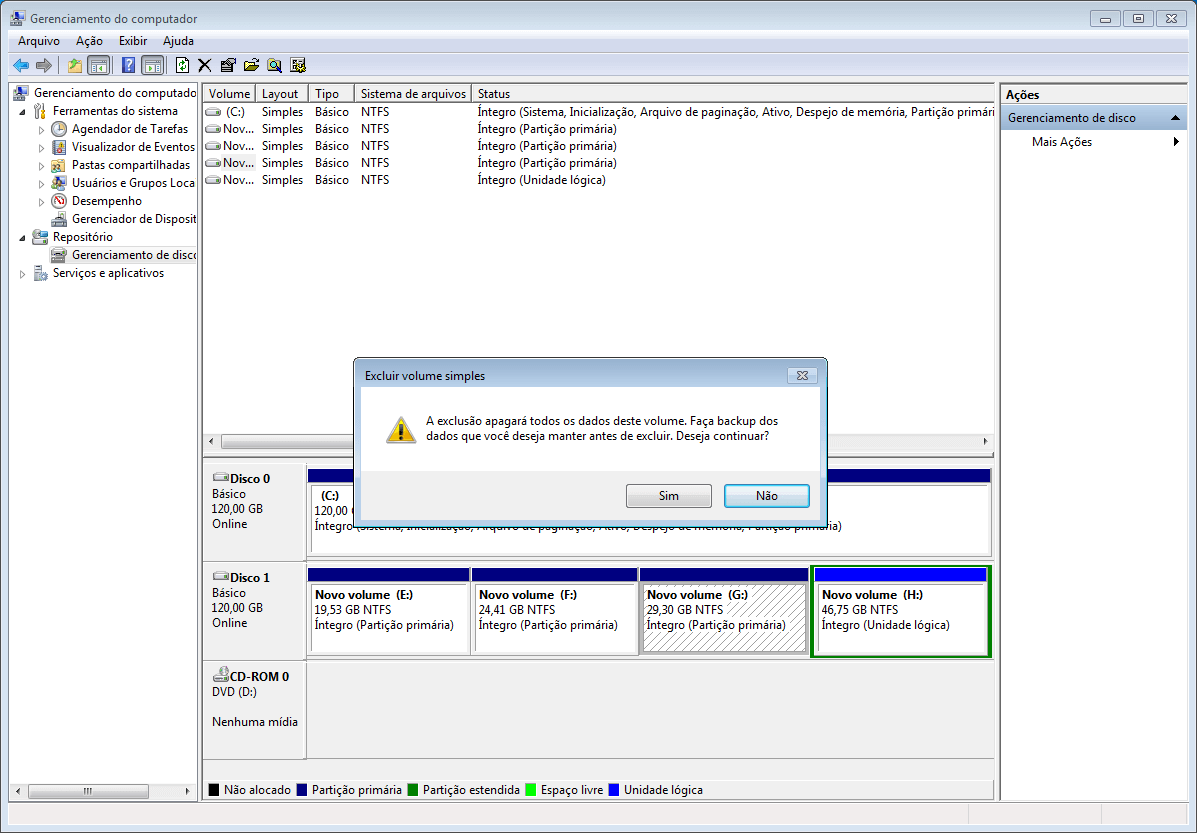
Task: Open the Properties toolbar icon
Action: (227, 64)
